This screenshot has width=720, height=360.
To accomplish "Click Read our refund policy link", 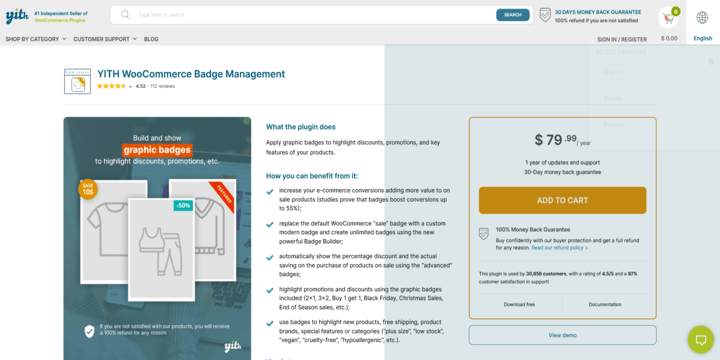I will 559,248.
